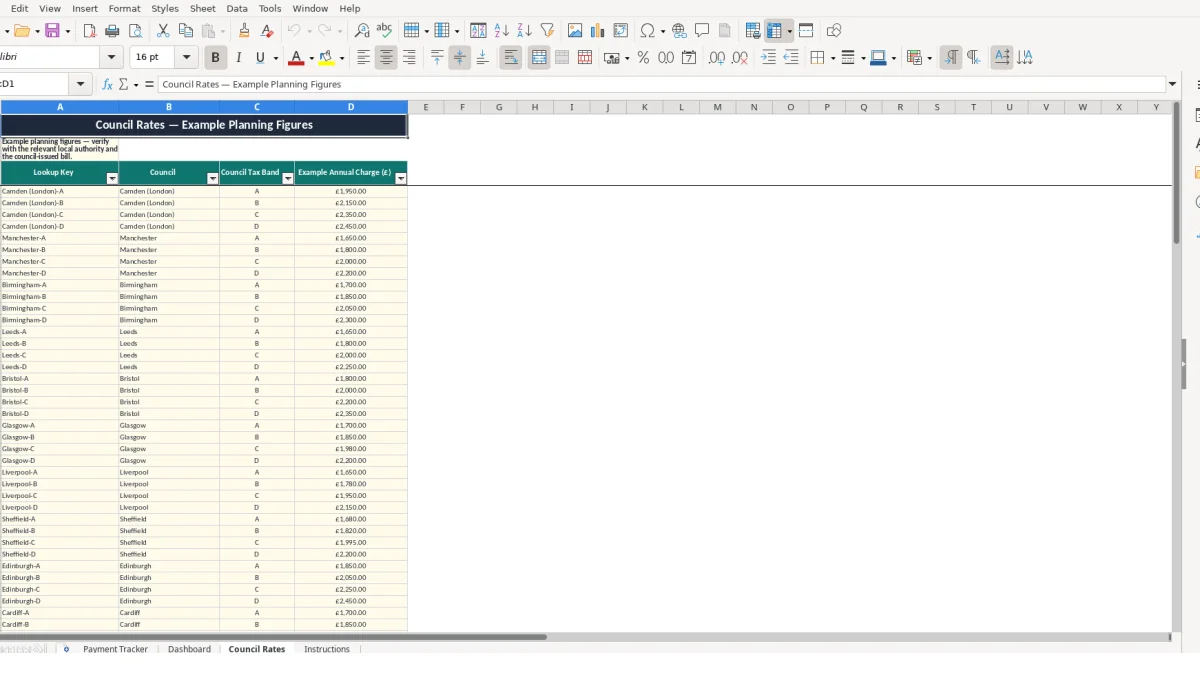The height and width of the screenshot is (675, 1200).
Task: Expand the formula bar
Action: click(x=1173, y=85)
